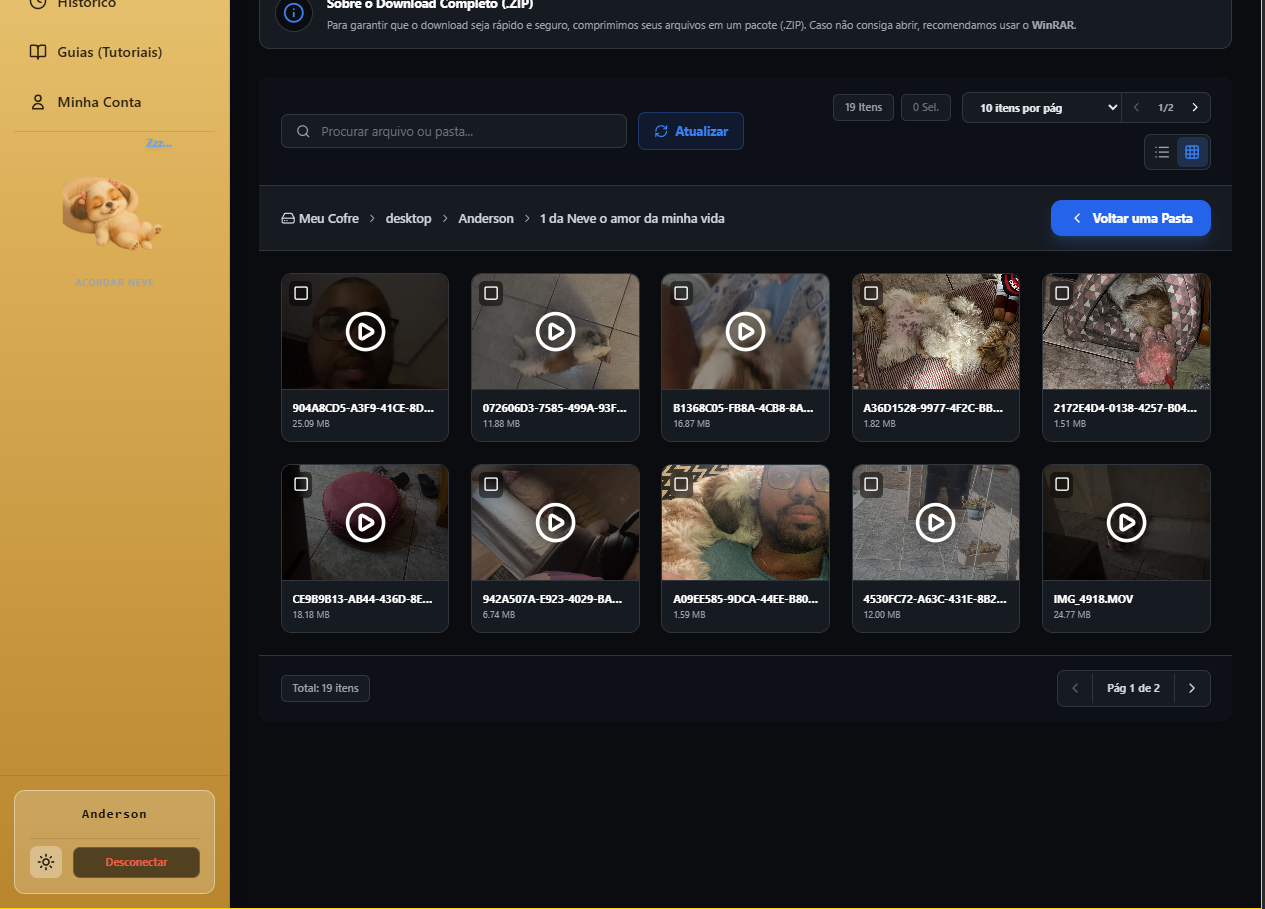Click the Atualizar button
Viewport: 1265px width, 909px height.
[x=690, y=131]
